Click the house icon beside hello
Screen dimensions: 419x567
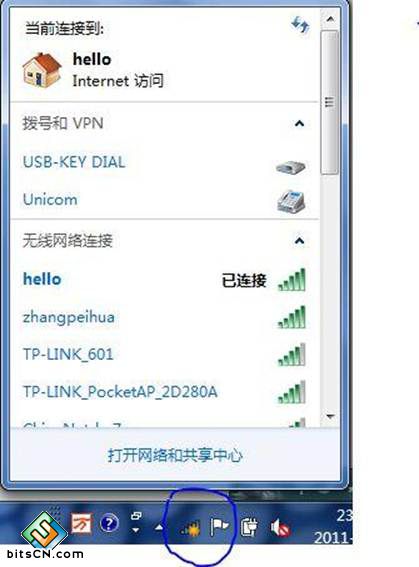(42, 70)
